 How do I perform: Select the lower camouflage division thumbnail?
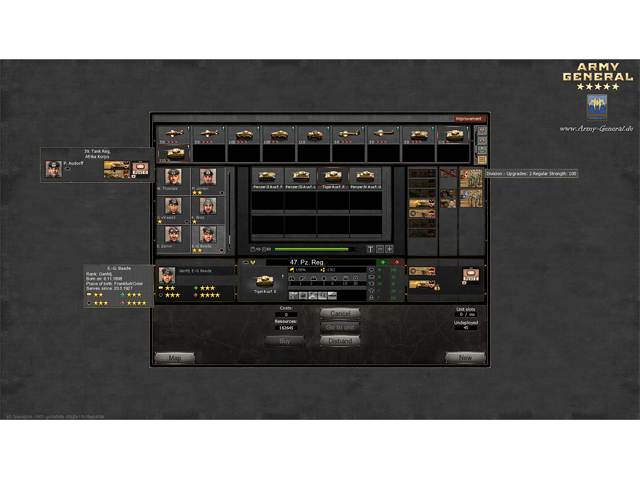(x=471, y=198)
